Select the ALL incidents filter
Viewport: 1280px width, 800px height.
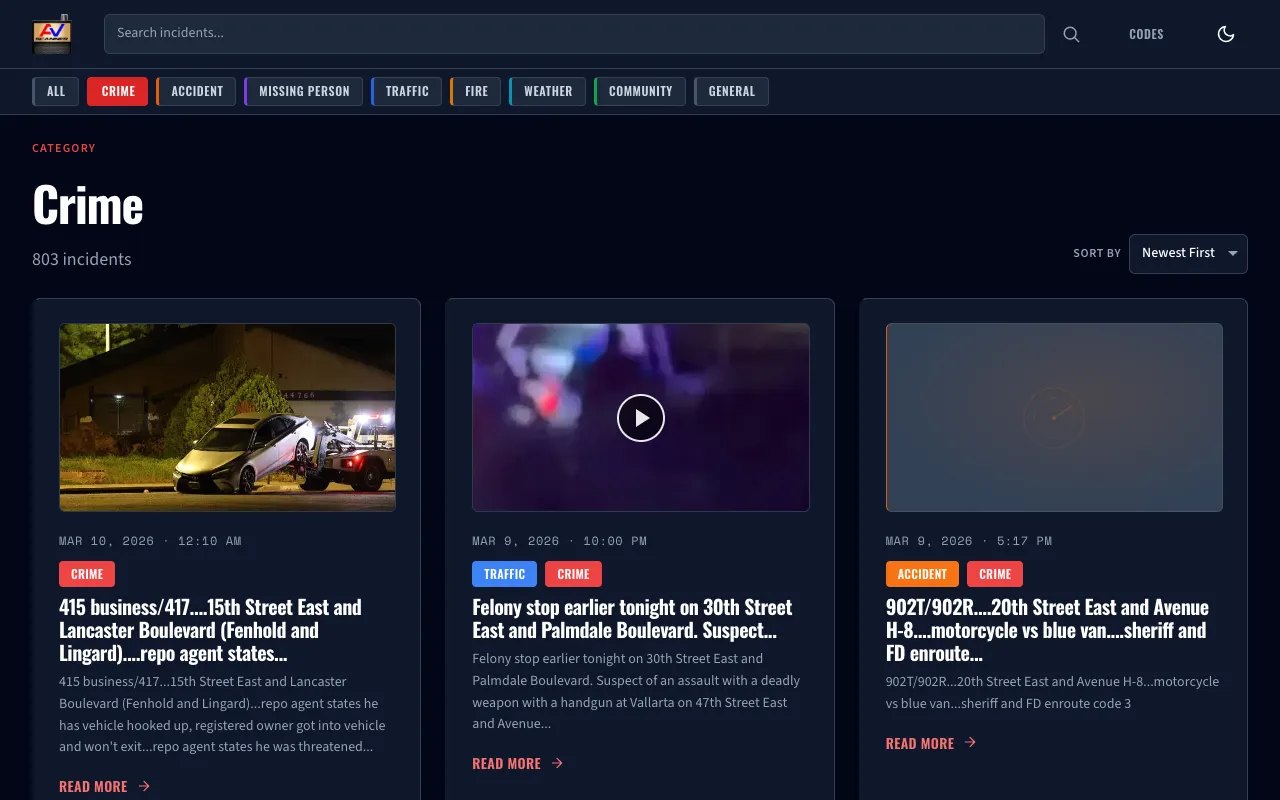[55, 91]
